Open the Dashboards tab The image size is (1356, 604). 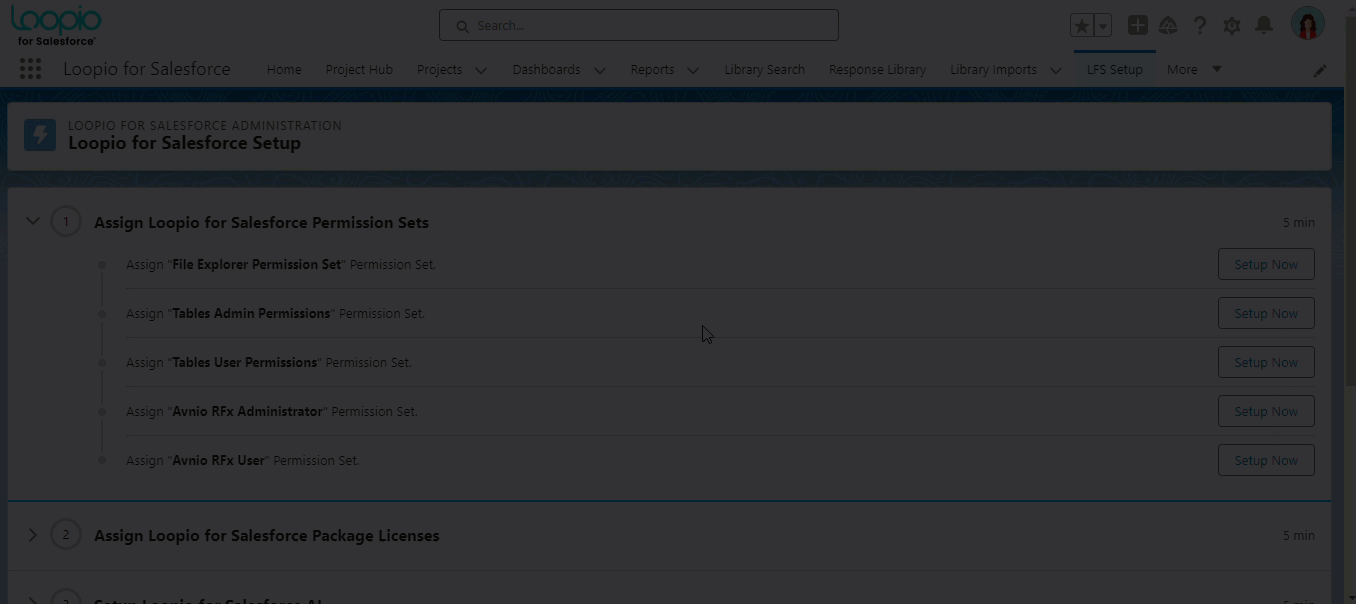click(546, 70)
